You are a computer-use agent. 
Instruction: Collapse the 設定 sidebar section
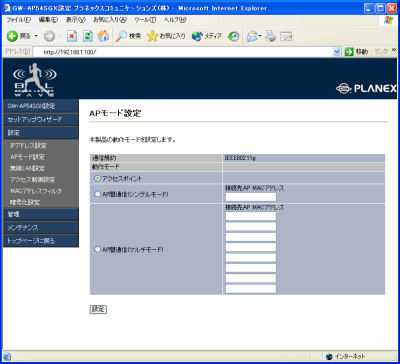coord(41,133)
